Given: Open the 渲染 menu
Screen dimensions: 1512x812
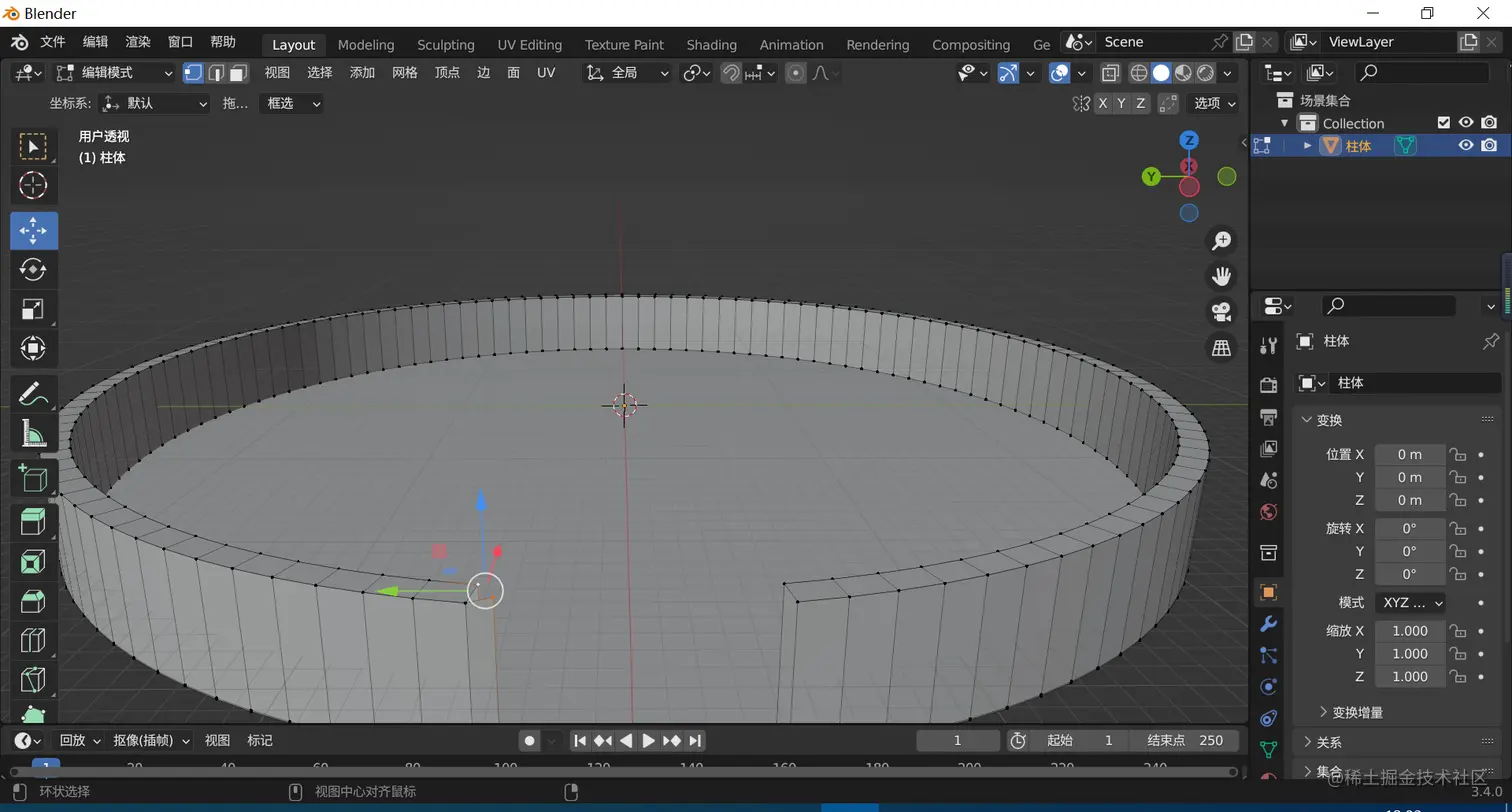Looking at the screenshot, I should [138, 42].
